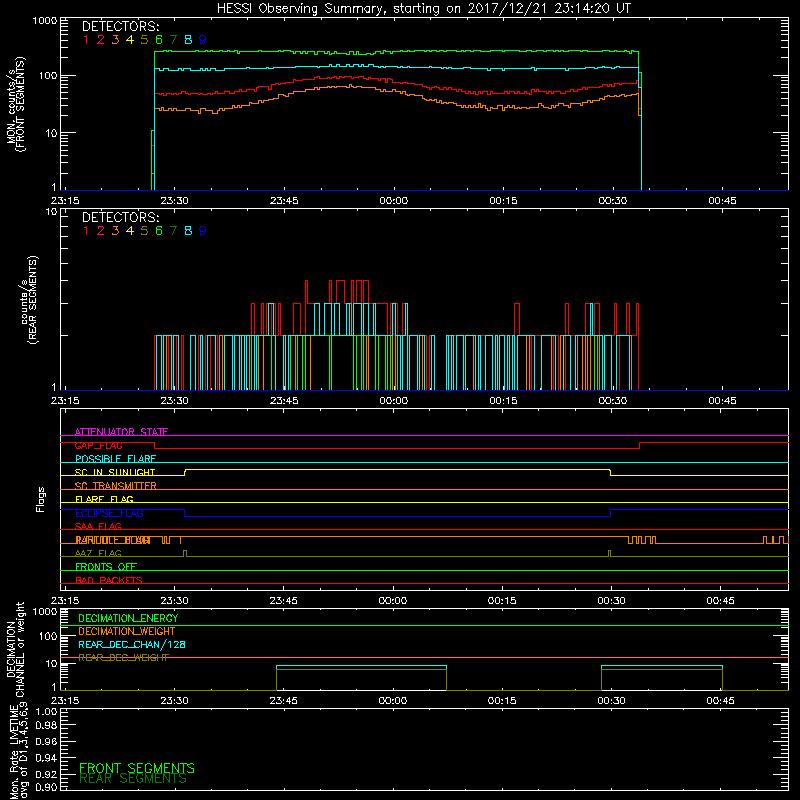
Task: Select detector 2 in front segments legend
Action: click(x=101, y=40)
